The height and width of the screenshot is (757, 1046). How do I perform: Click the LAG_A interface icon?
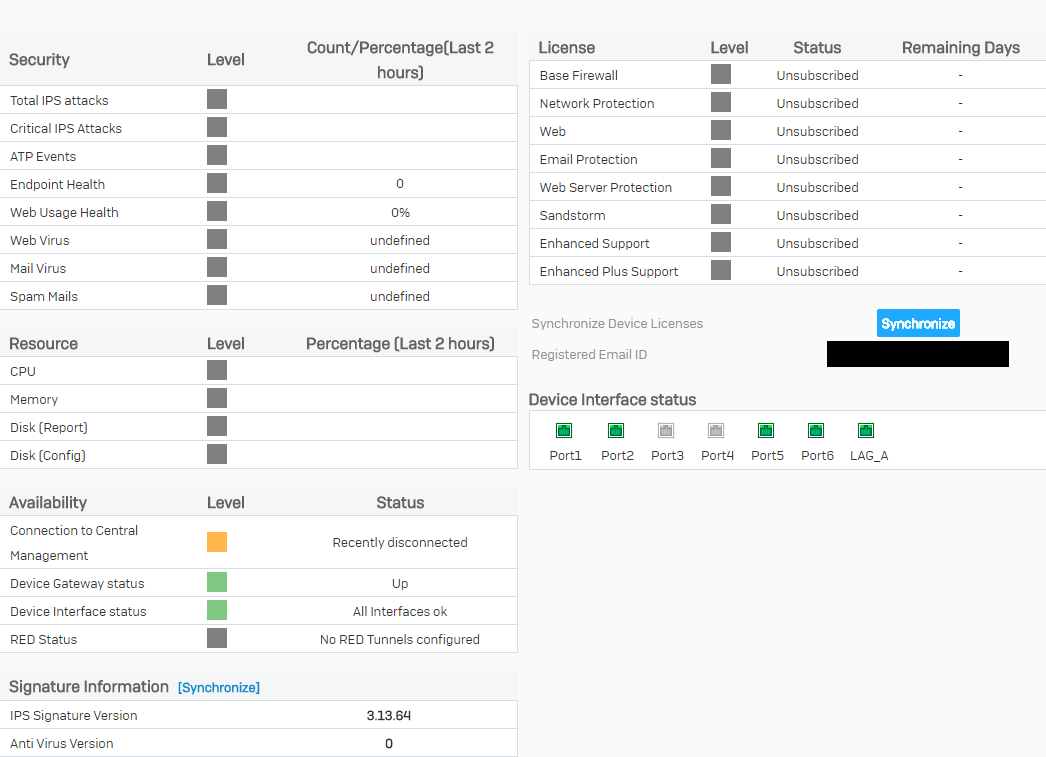pos(866,430)
